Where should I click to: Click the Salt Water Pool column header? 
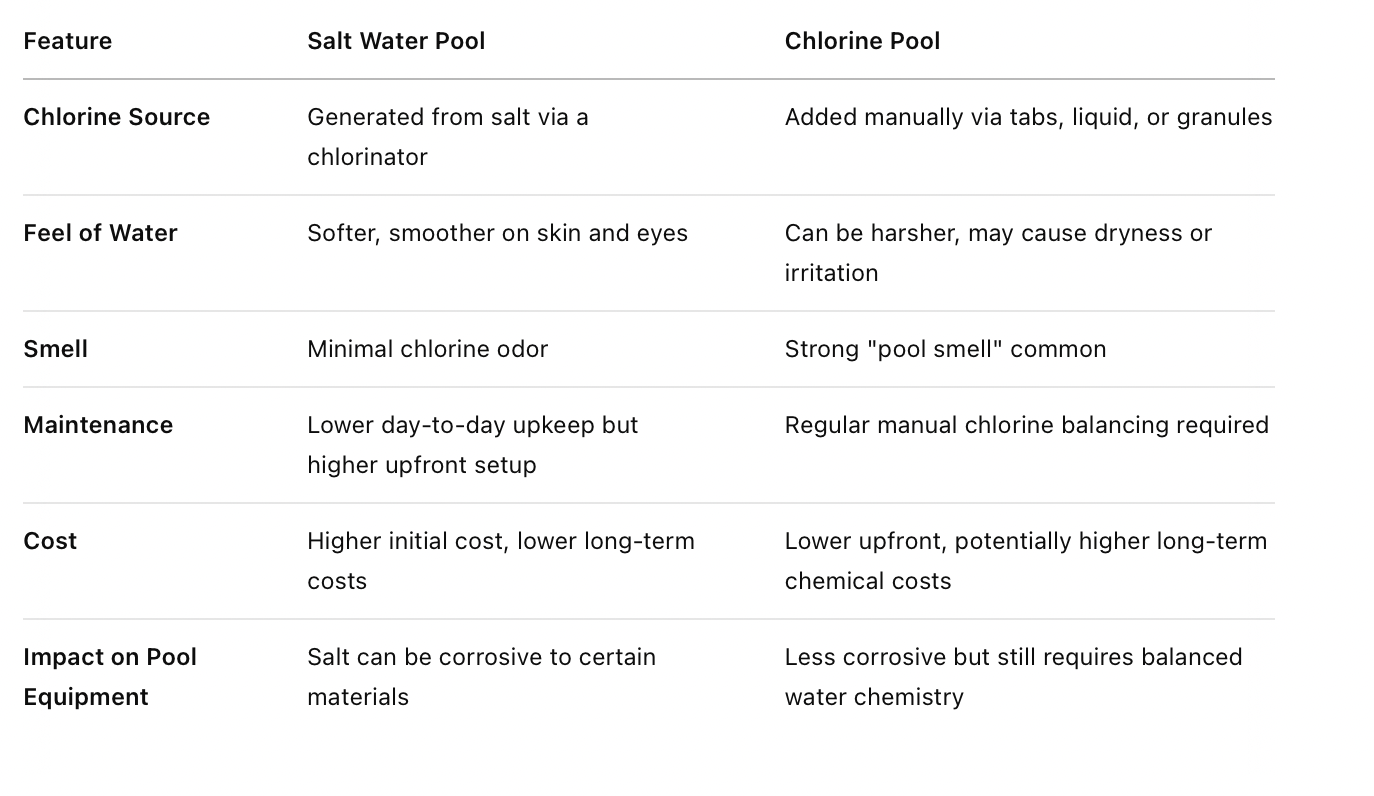click(396, 41)
